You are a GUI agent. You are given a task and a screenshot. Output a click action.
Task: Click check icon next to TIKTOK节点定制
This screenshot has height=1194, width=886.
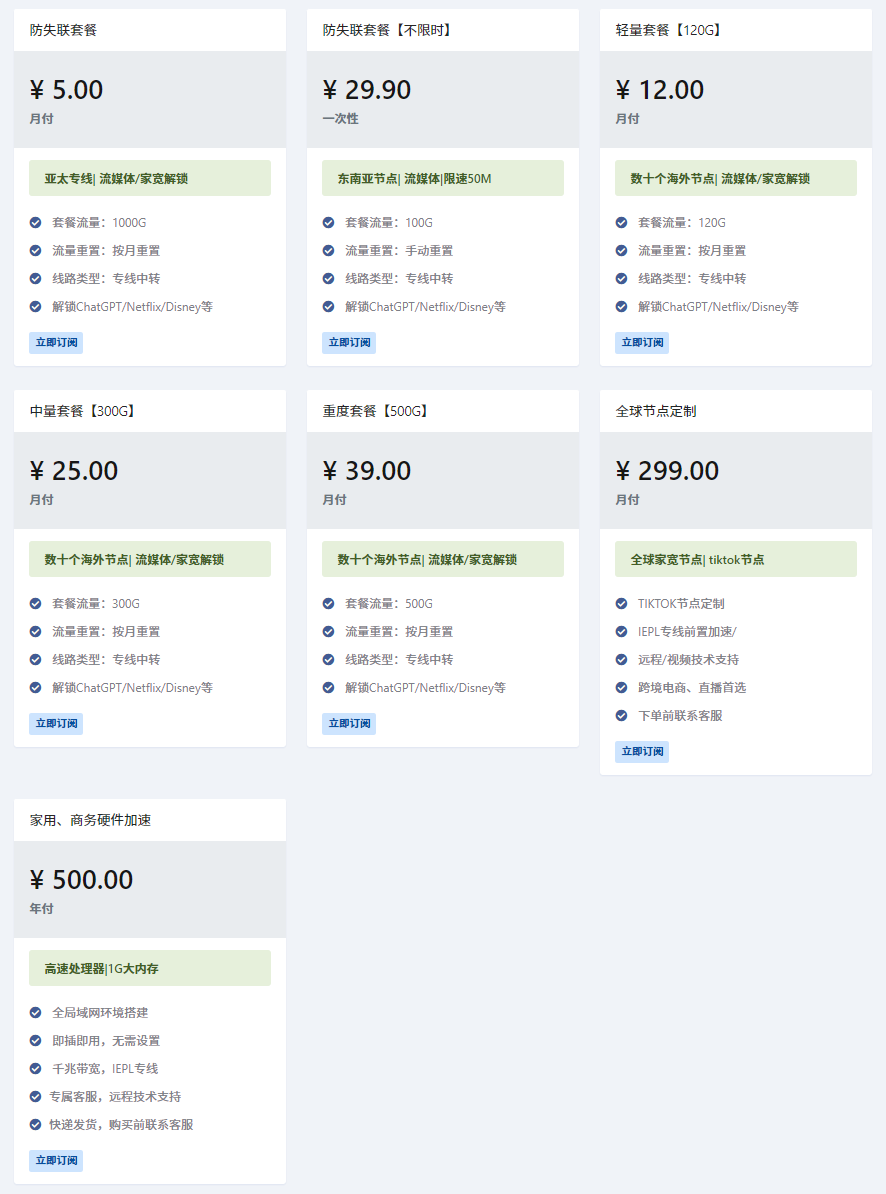point(621,603)
